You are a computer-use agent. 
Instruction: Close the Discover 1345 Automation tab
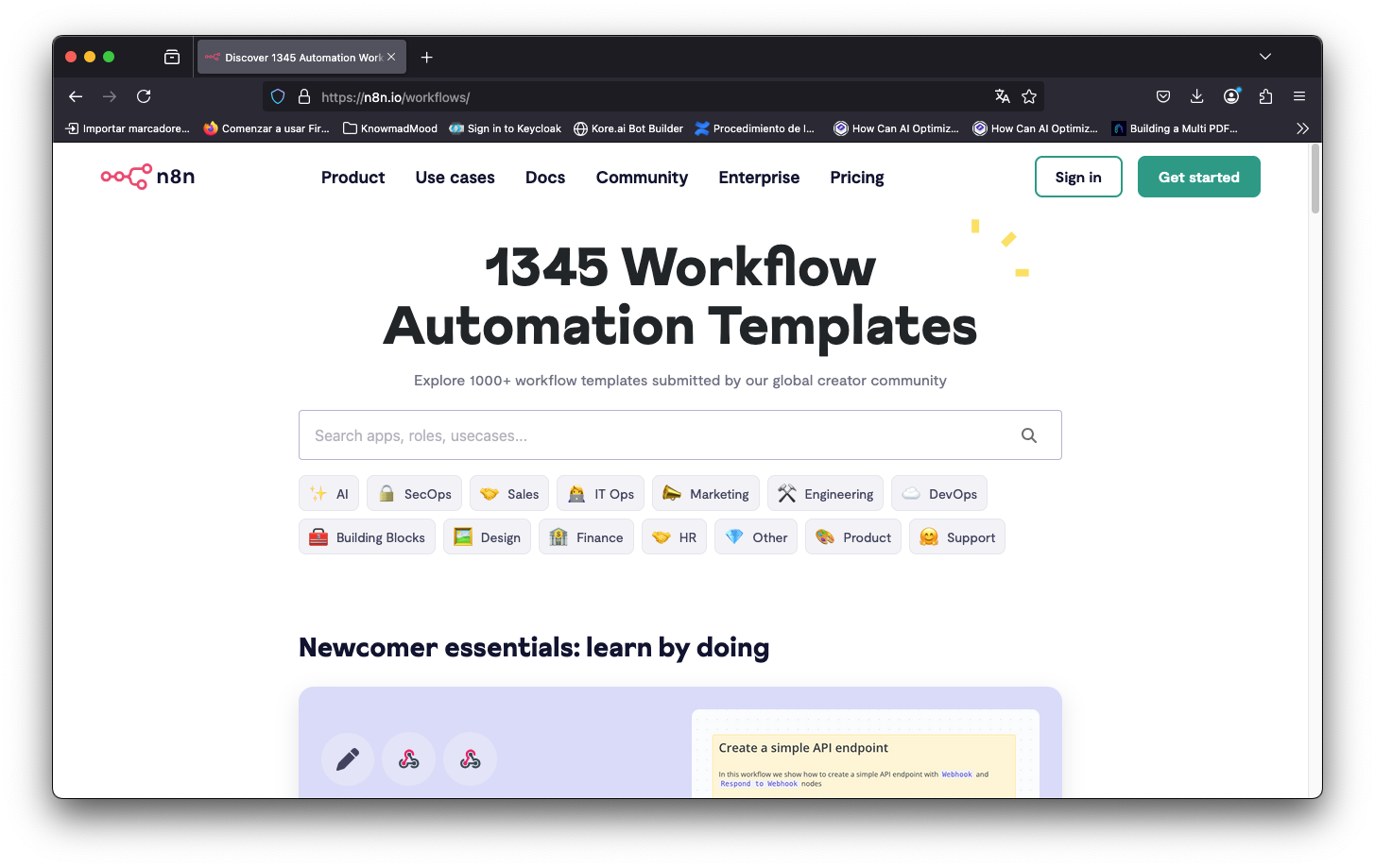[x=391, y=57]
